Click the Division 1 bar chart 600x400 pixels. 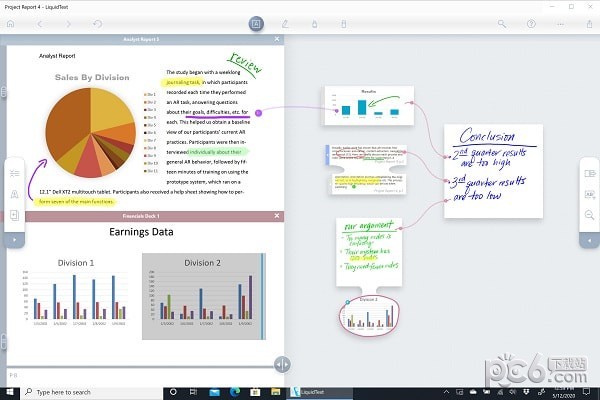point(75,293)
